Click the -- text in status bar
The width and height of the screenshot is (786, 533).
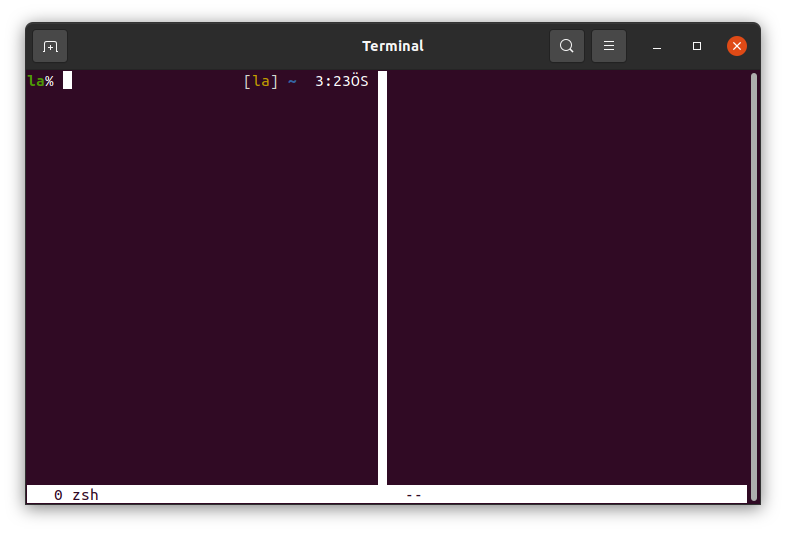[x=413, y=495]
